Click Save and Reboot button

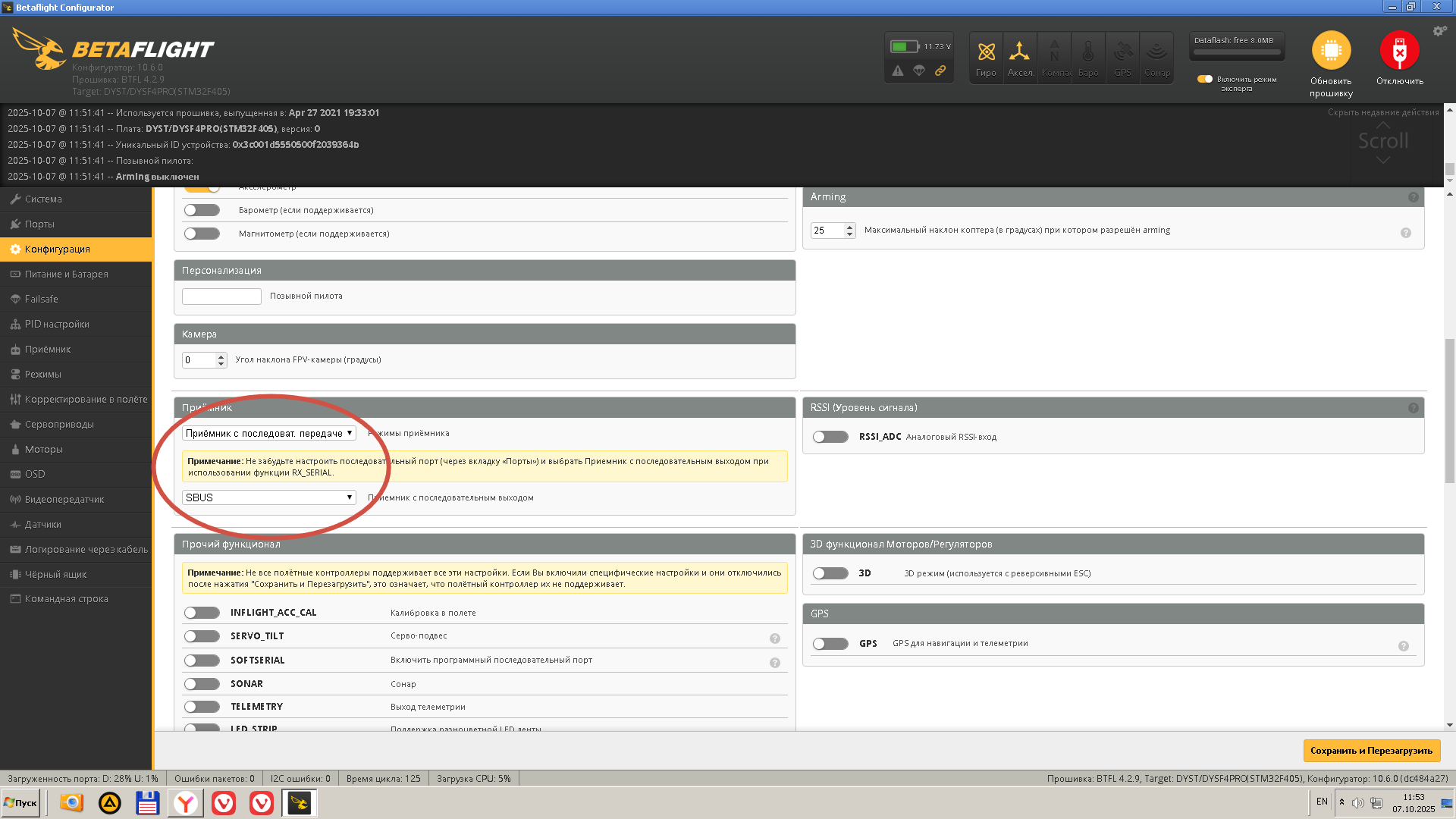pos(1371,751)
